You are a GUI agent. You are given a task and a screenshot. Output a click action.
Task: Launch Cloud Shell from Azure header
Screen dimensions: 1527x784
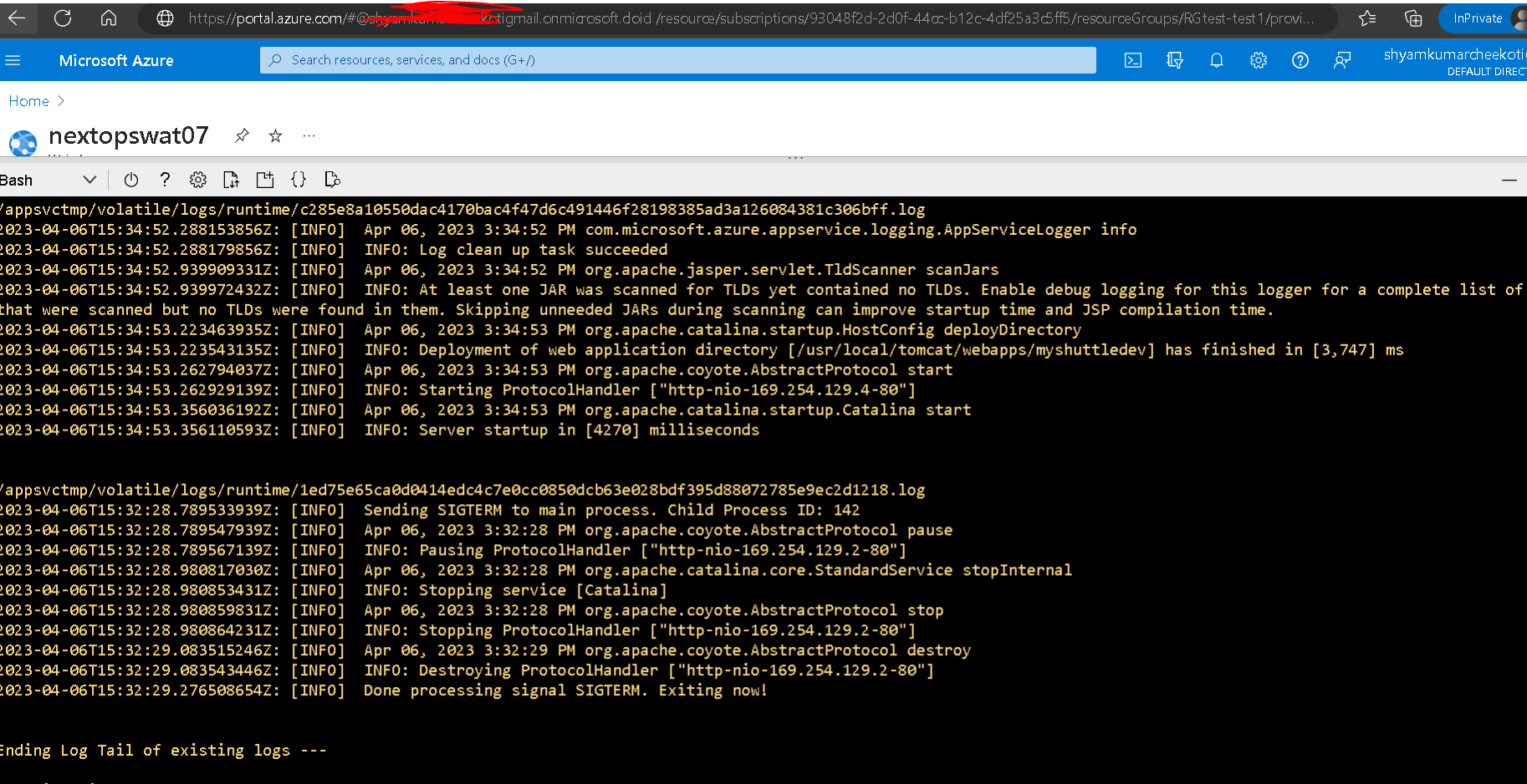pyautogui.click(x=1133, y=60)
